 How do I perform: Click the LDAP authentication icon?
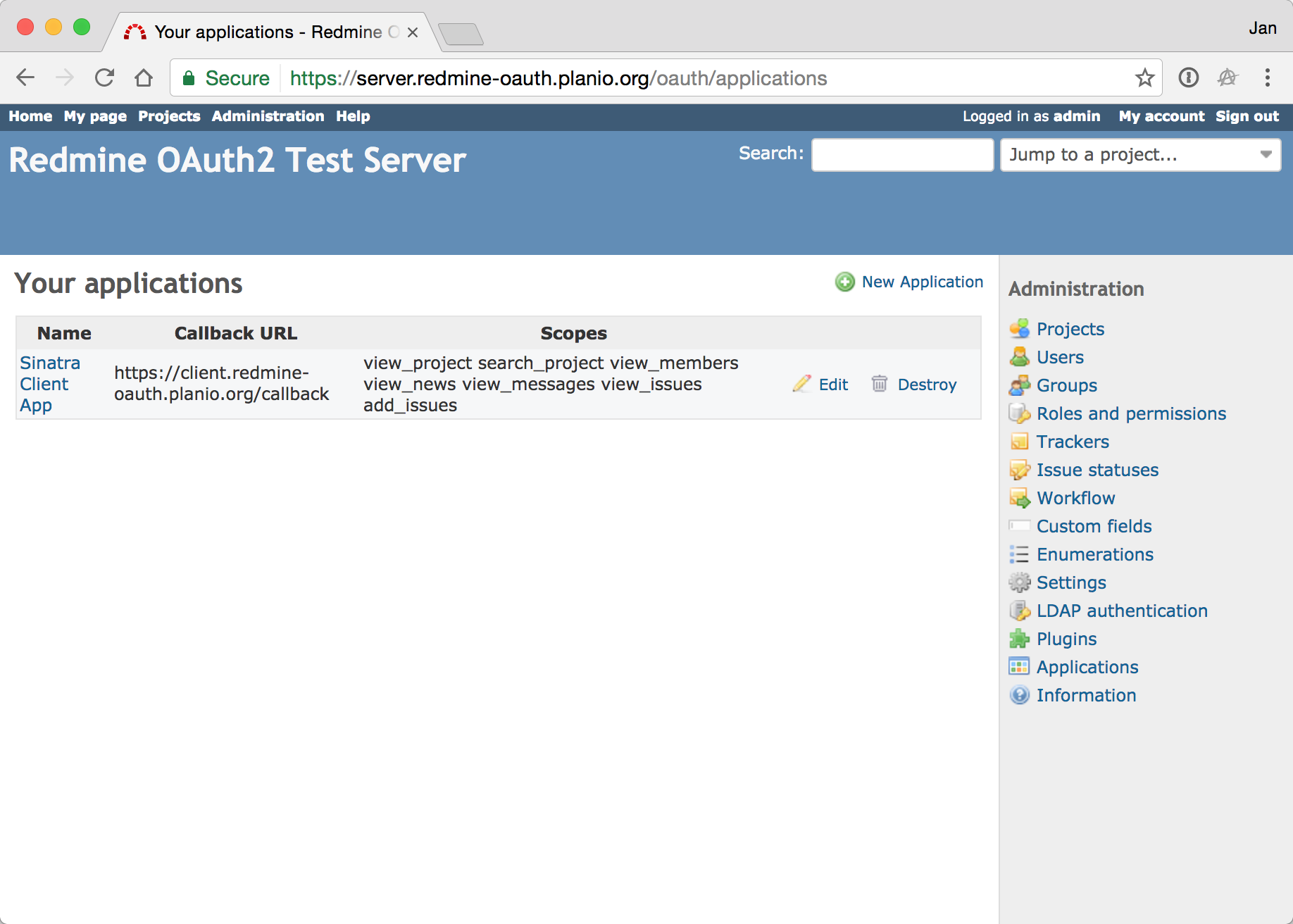click(1019, 611)
